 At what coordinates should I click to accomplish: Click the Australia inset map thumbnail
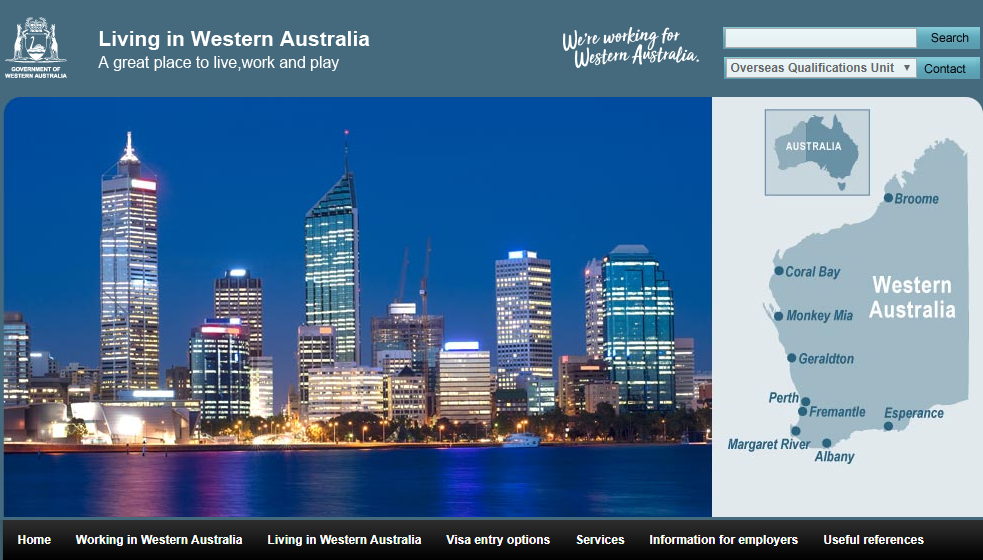[x=817, y=152]
